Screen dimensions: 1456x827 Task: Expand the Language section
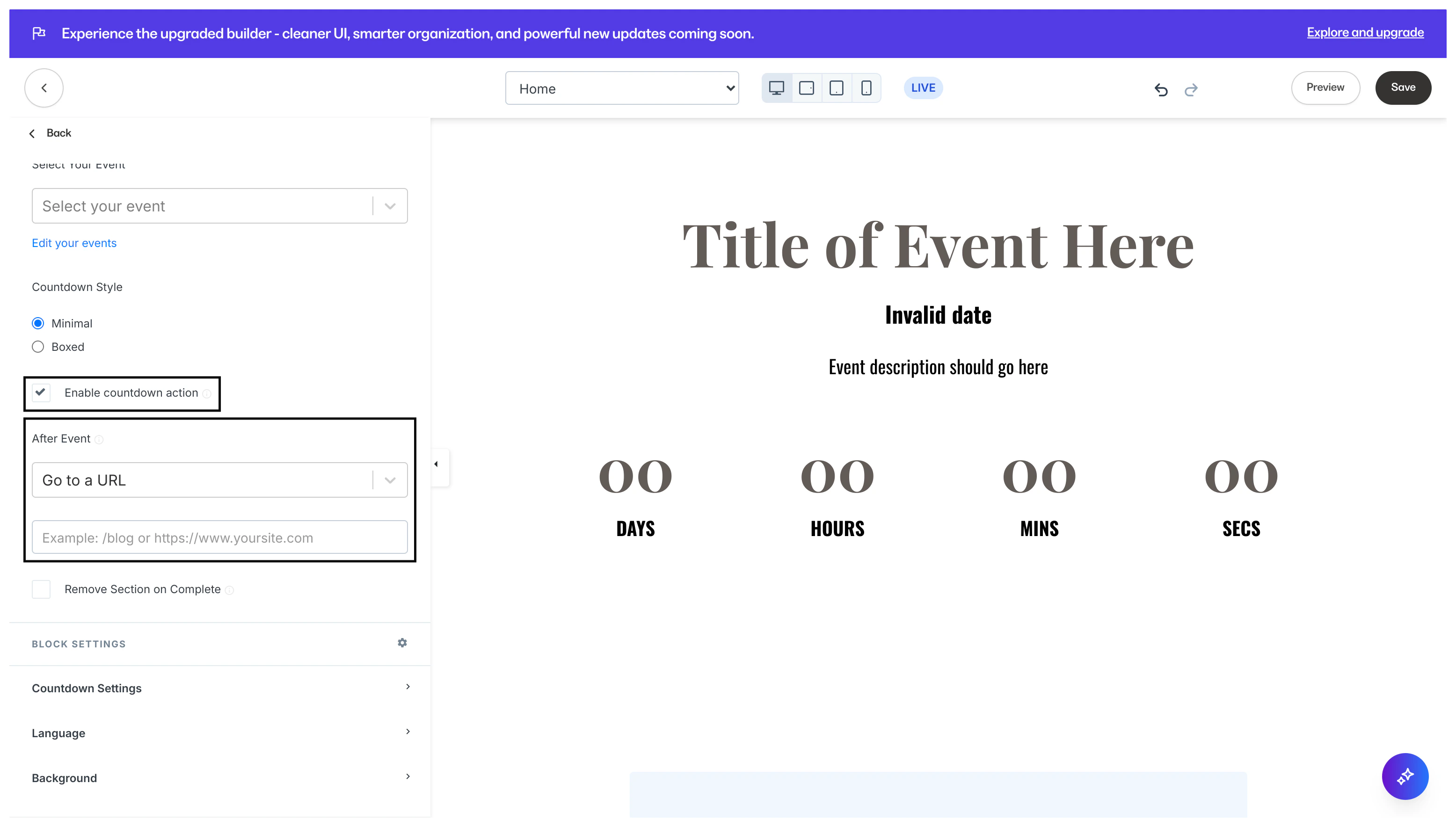pos(219,733)
